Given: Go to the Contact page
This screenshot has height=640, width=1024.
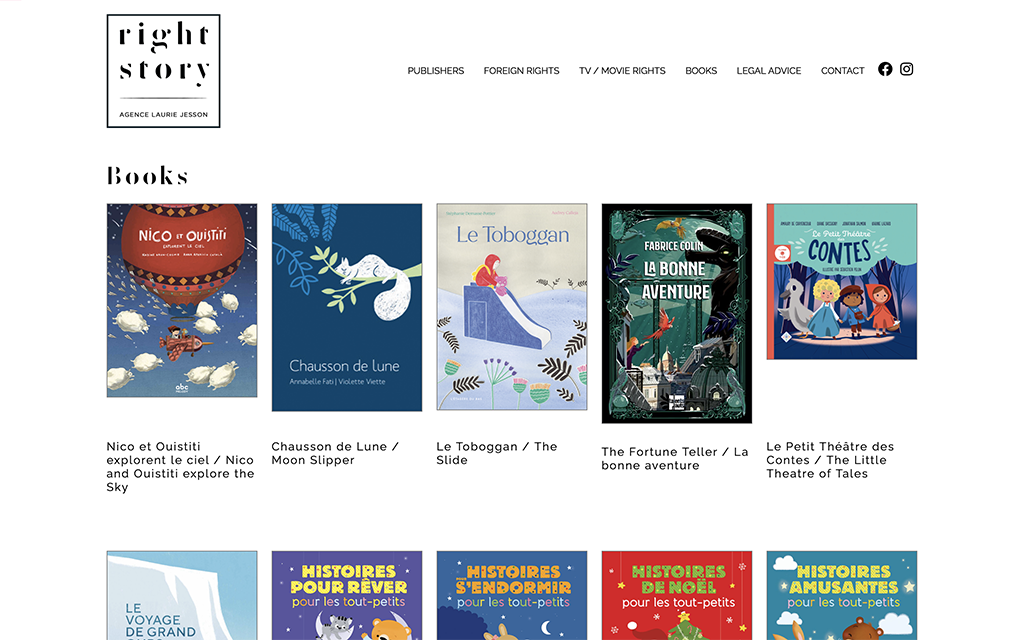Looking at the screenshot, I should click(842, 71).
